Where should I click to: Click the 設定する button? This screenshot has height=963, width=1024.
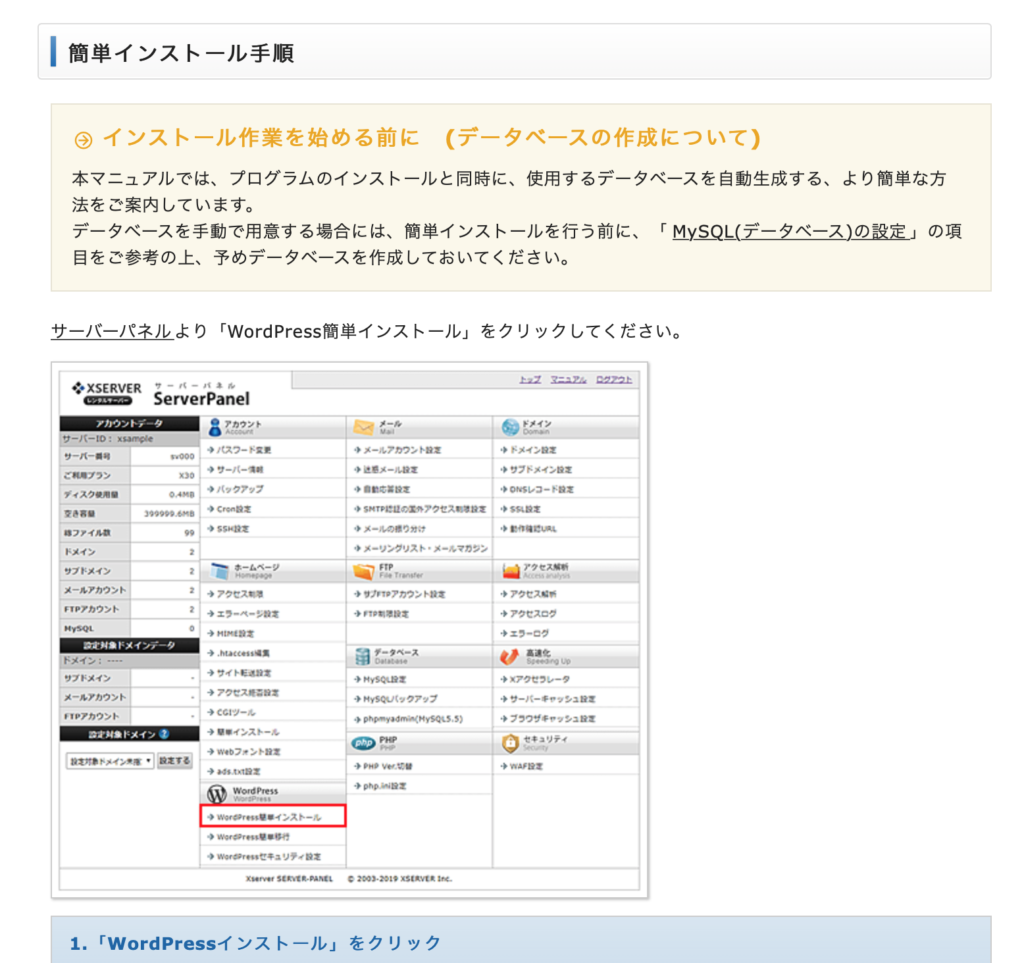pos(174,761)
